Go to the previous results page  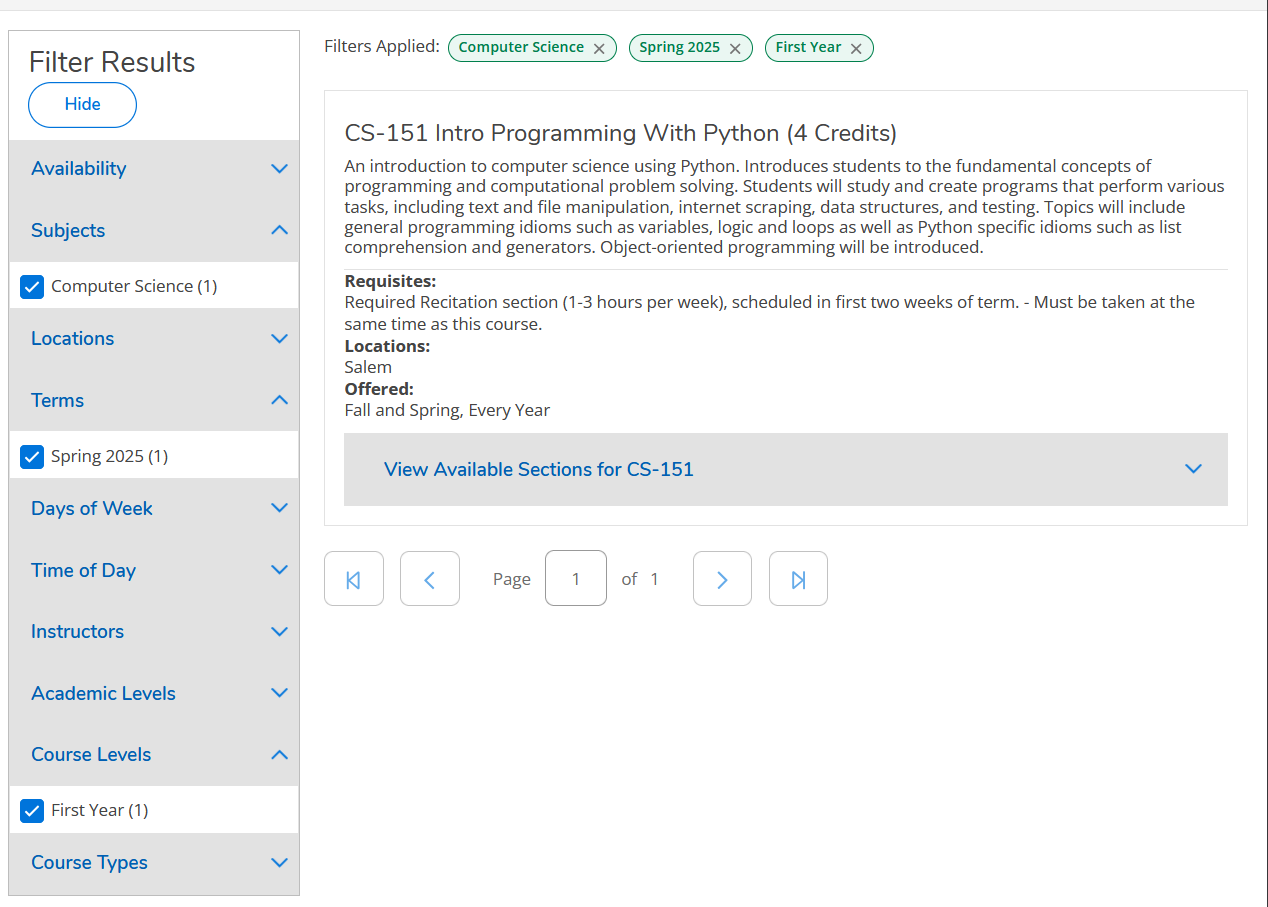429,579
